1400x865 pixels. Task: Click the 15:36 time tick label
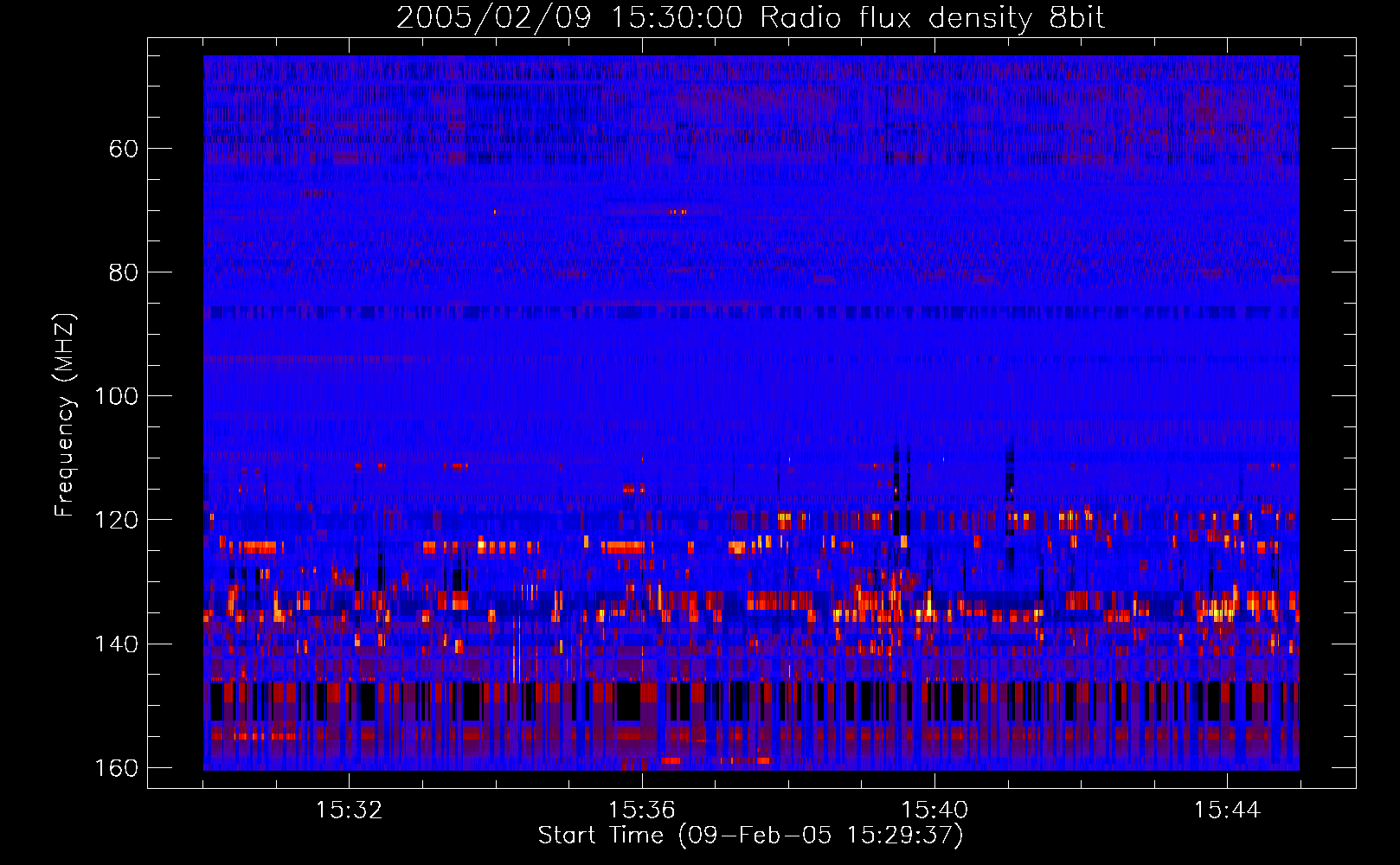coord(641,811)
